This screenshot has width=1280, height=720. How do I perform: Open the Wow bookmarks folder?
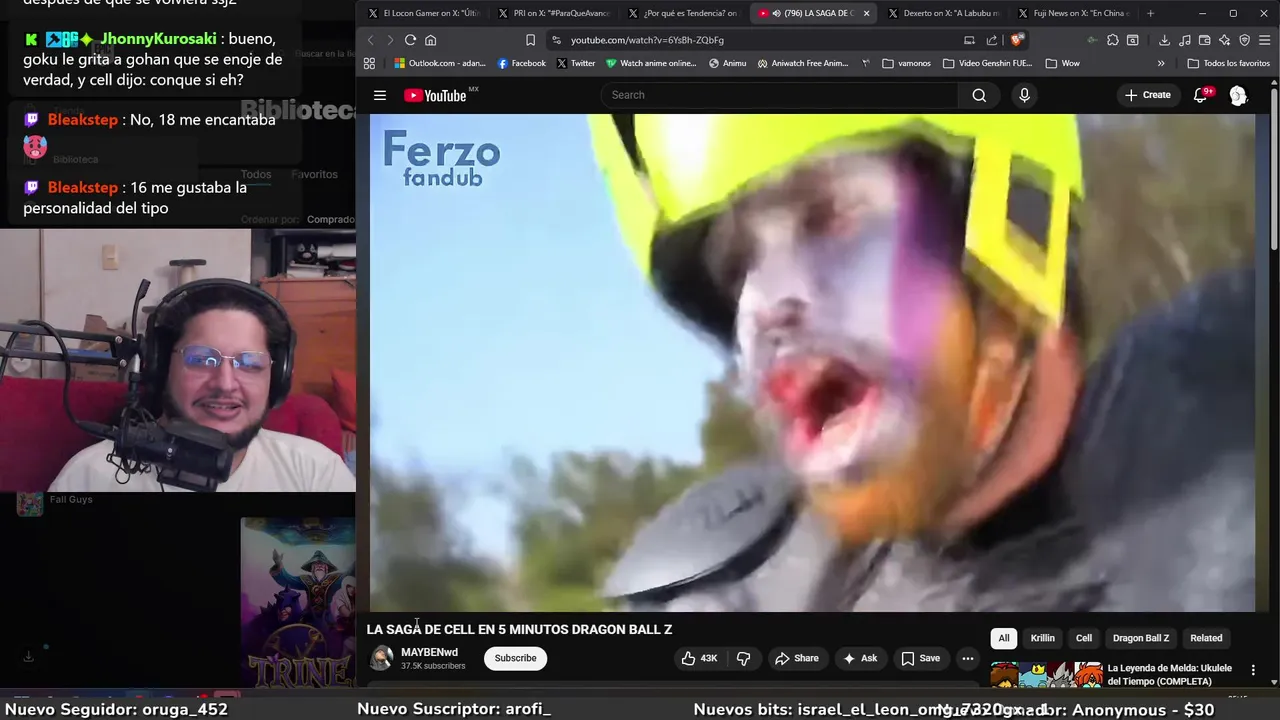[1062, 63]
